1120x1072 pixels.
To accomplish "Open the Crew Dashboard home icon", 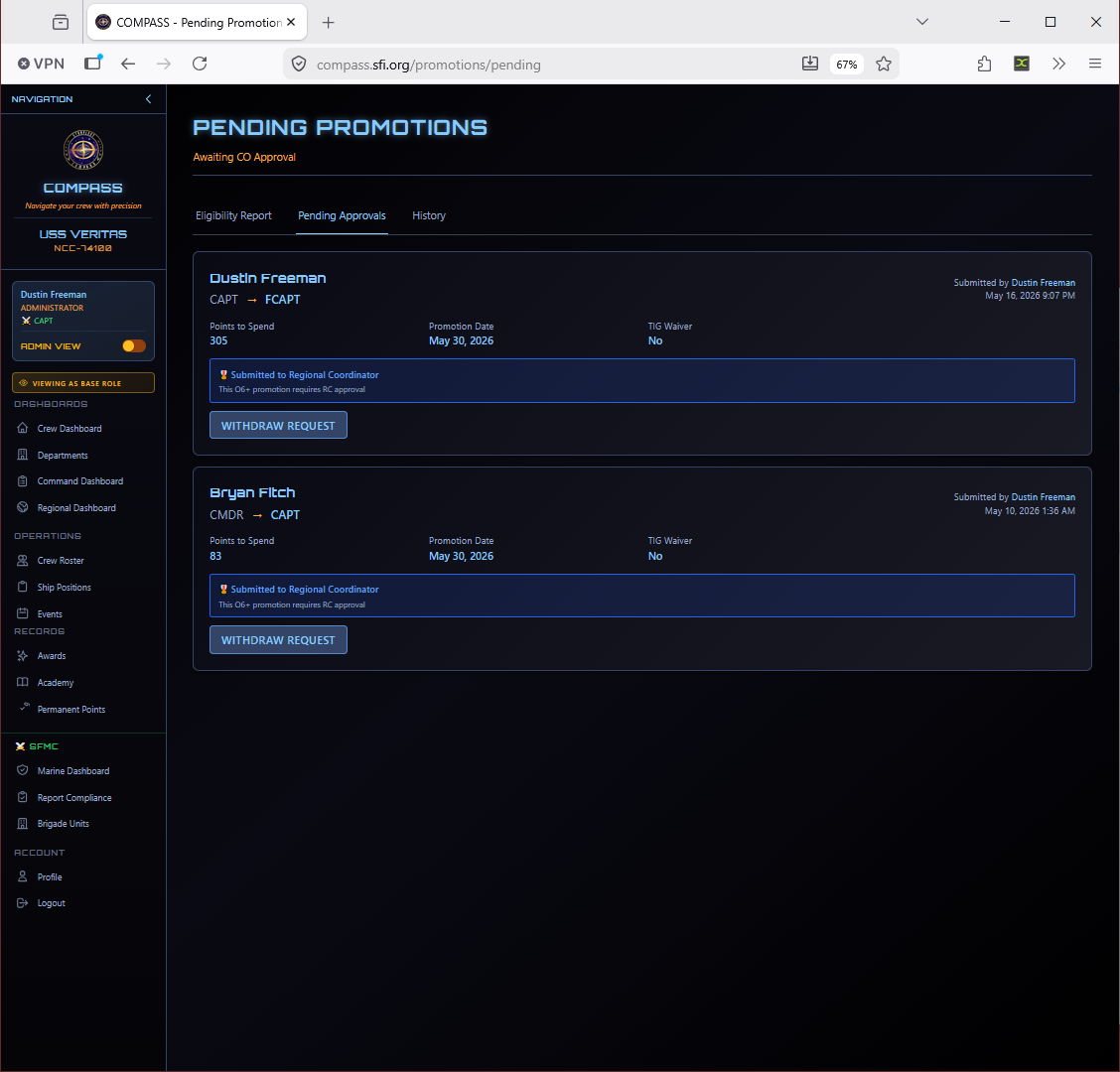I will pos(22,428).
